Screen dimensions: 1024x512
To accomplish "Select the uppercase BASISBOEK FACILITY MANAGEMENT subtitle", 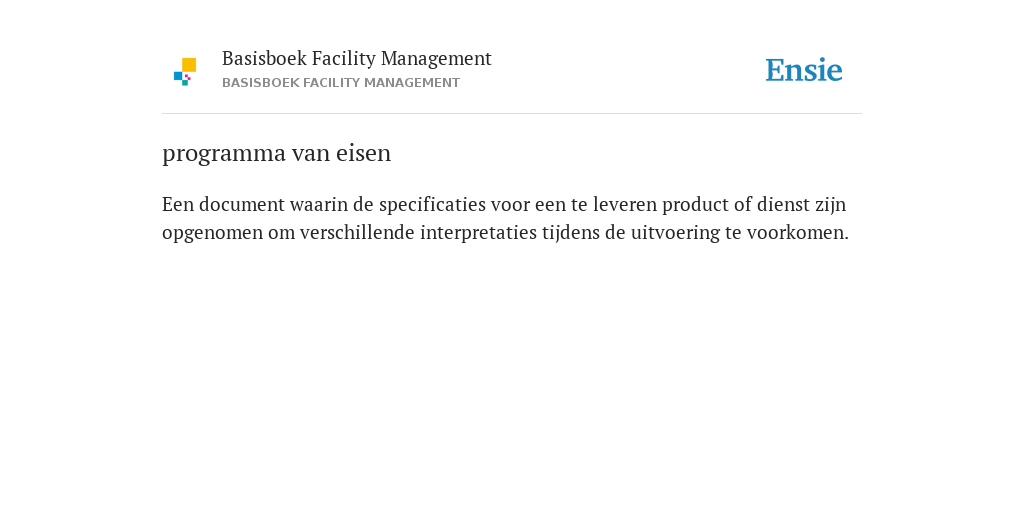I will 341,83.
